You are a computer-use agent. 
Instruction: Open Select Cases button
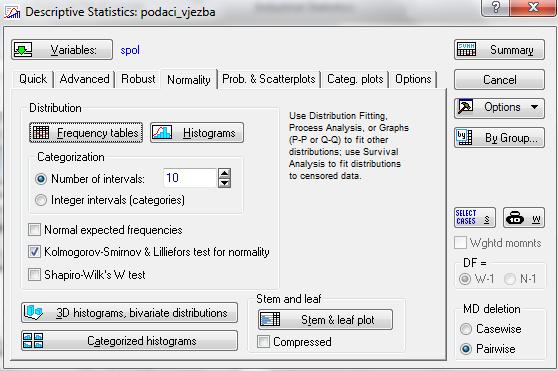(475, 217)
